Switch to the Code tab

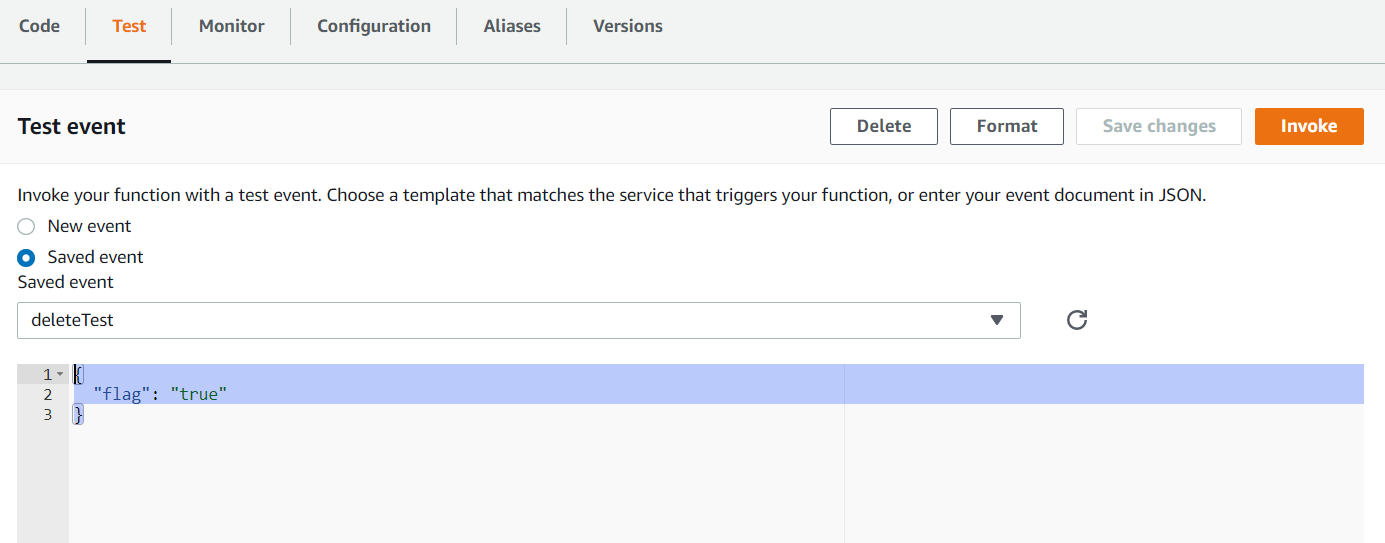click(40, 26)
